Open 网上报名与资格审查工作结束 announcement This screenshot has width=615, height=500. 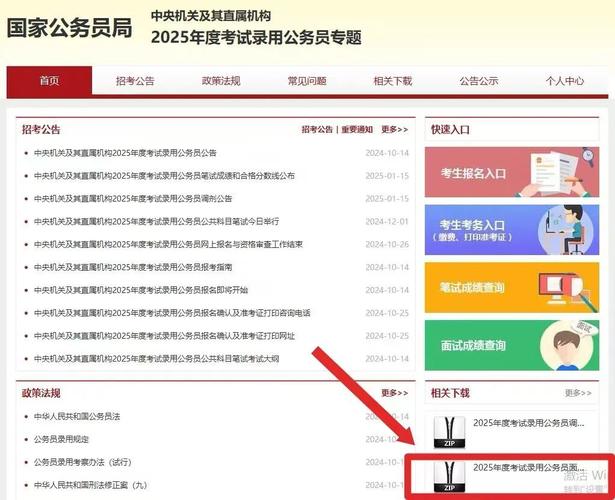click(168, 244)
